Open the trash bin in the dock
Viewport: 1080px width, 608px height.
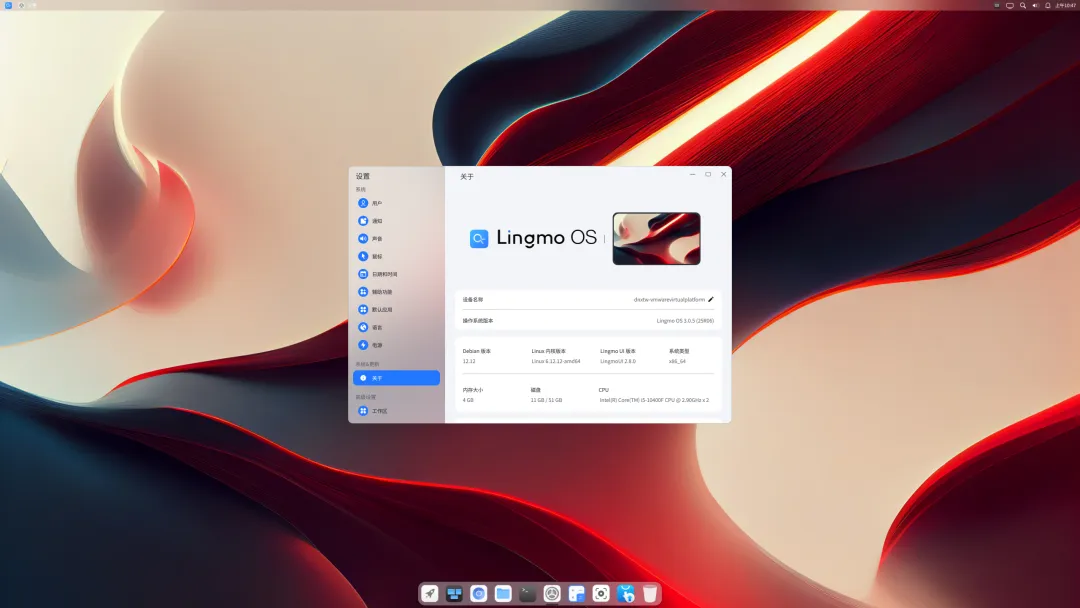650,594
